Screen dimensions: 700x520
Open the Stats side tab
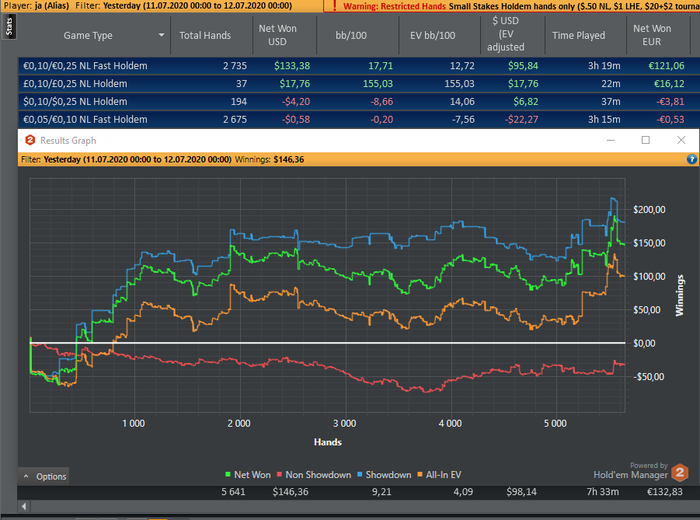point(9,27)
